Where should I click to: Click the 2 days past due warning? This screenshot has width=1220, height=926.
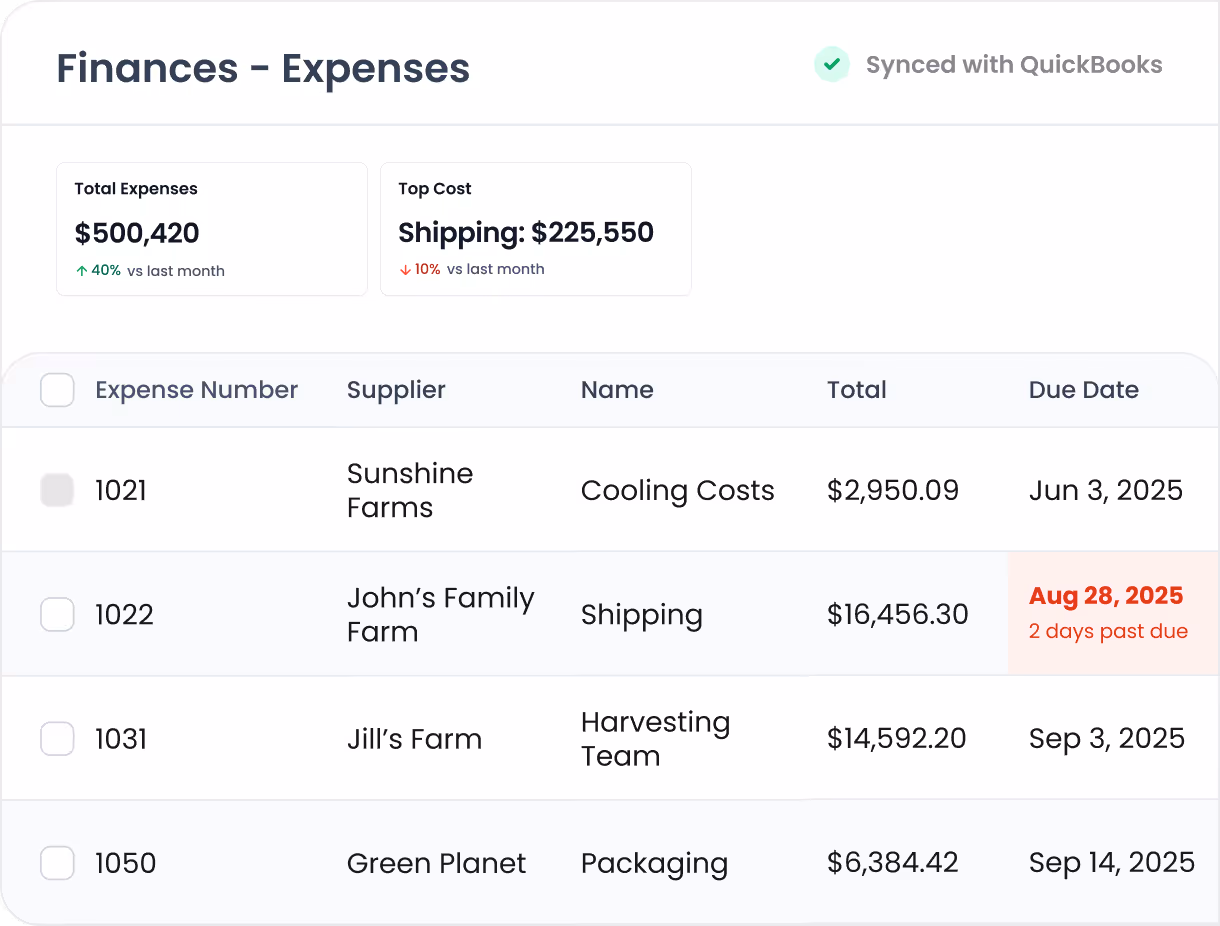1108,631
